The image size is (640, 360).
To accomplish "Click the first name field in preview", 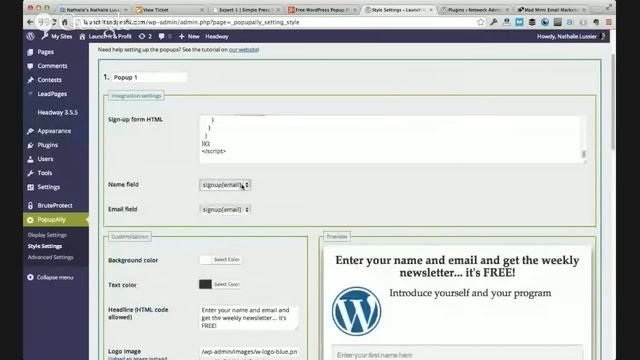I will [457, 355].
